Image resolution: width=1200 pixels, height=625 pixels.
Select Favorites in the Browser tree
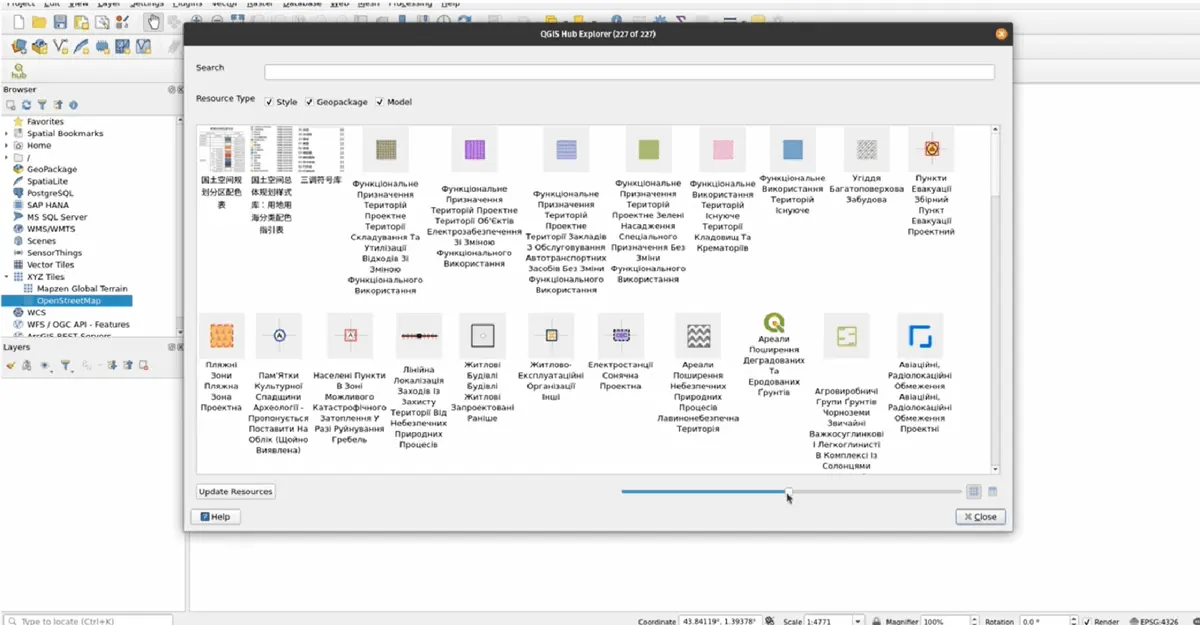tap(45, 122)
